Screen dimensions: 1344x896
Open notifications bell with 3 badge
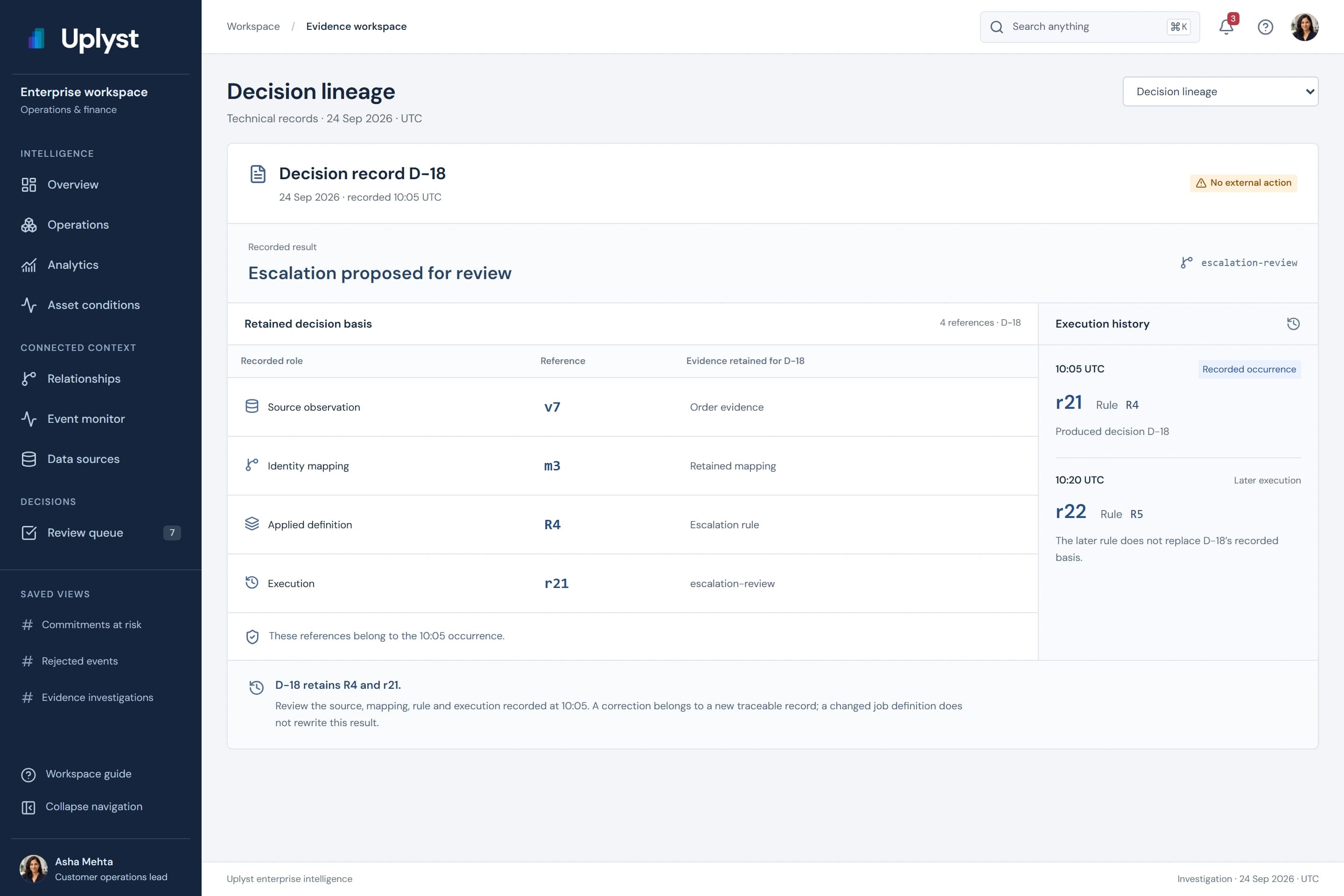coord(1227,26)
